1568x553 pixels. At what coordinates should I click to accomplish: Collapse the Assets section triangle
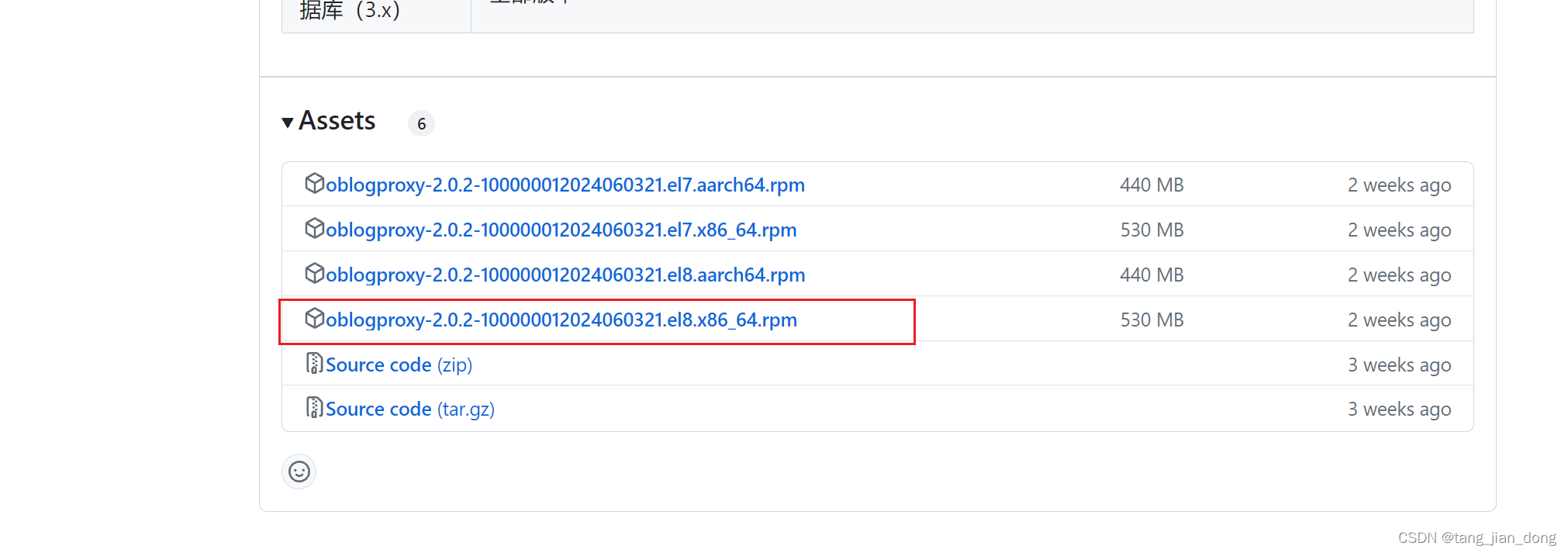288,123
